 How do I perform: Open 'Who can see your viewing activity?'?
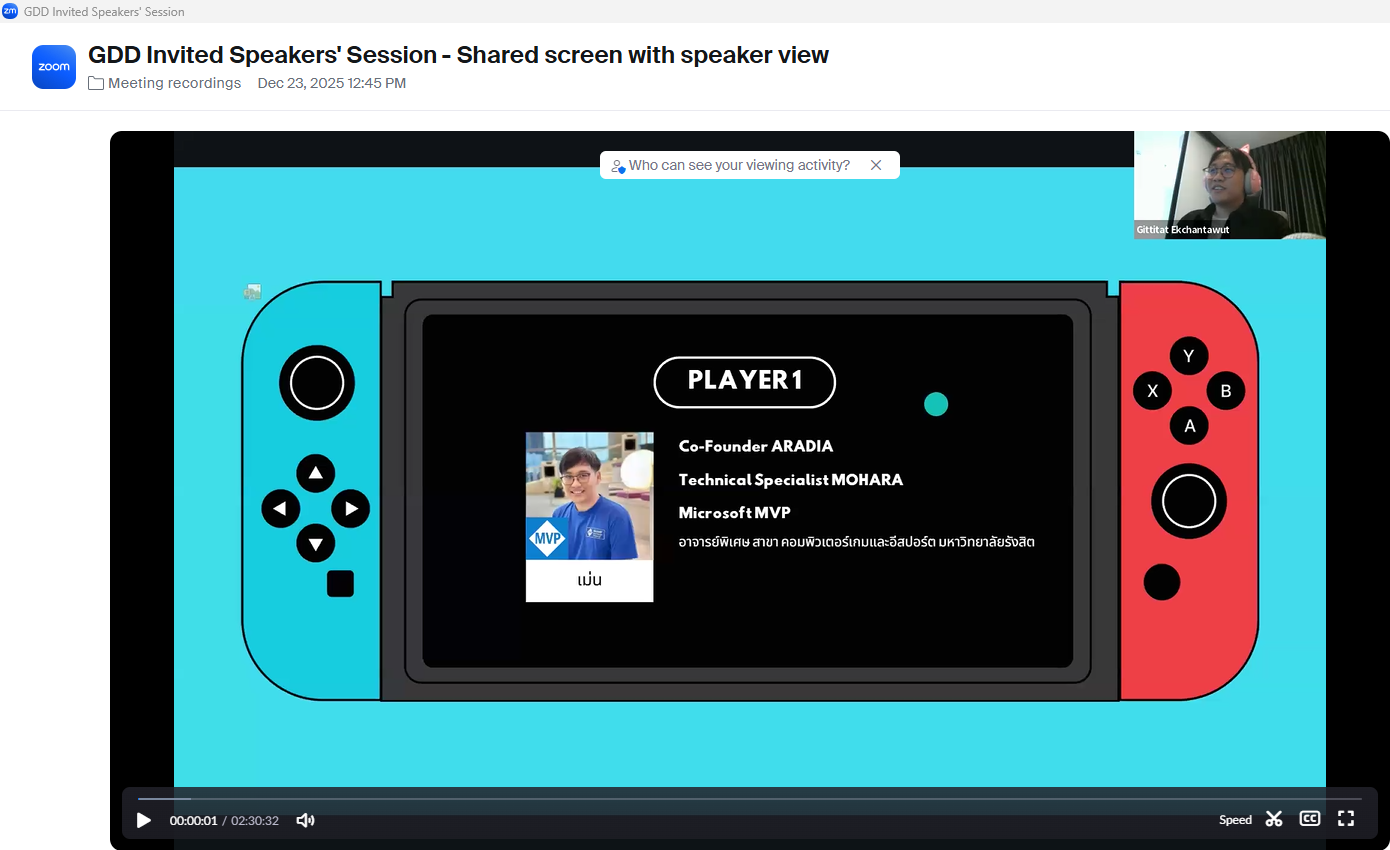coord(739,165)
